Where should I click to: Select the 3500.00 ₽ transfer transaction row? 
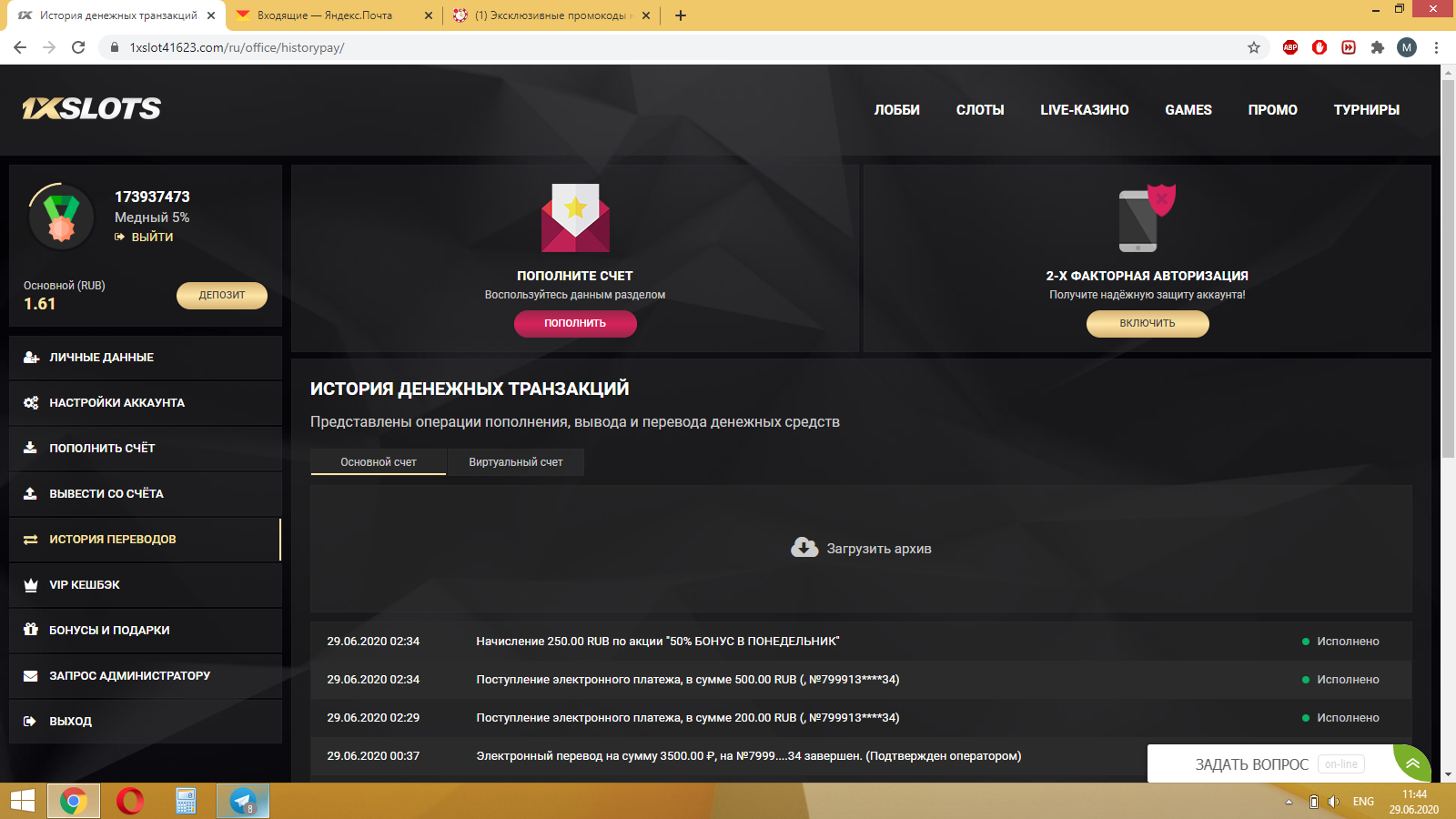point(861,756)
